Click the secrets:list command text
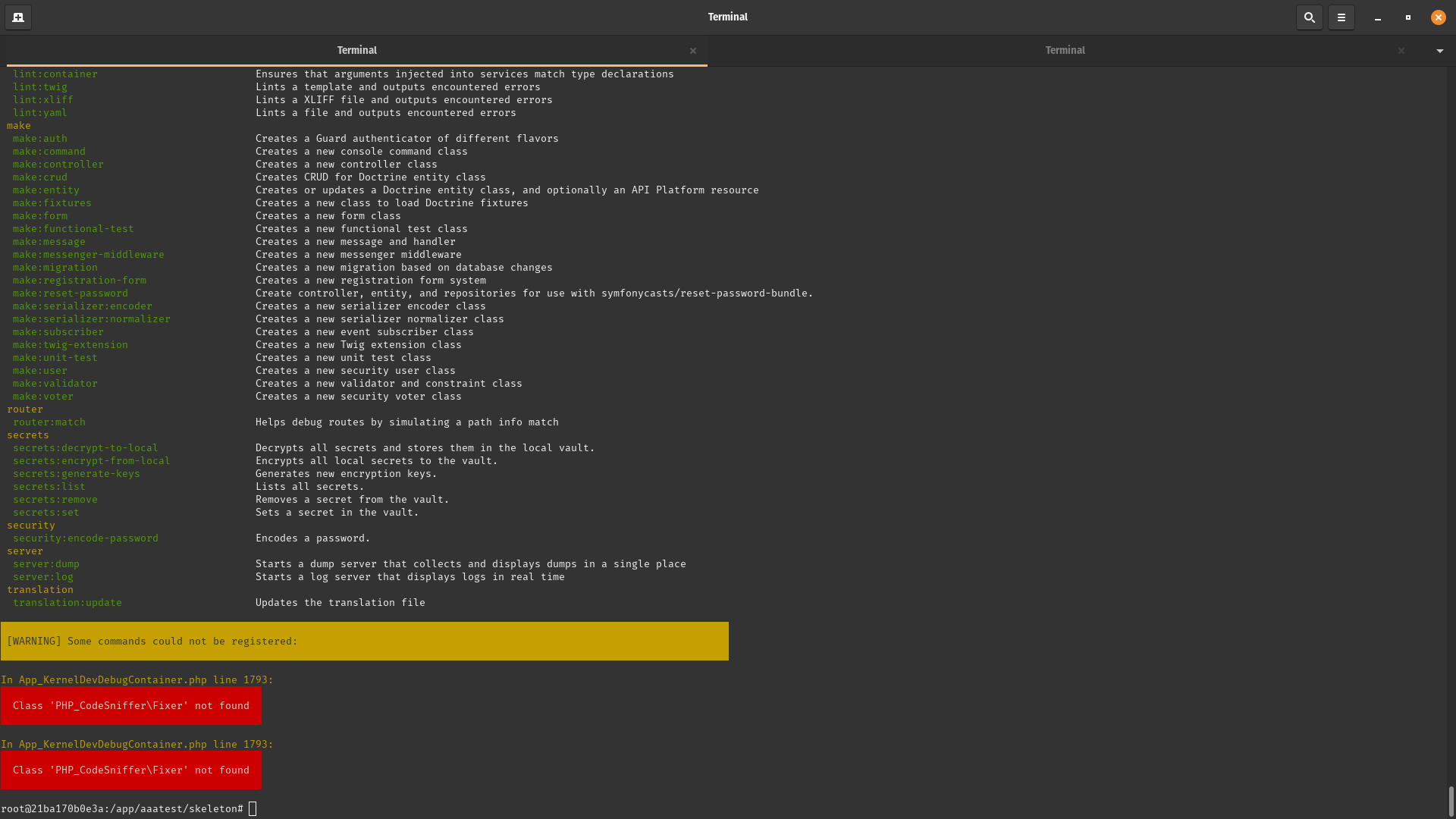Viewport: 1456px width, 819px height. (x=49, y=486)
